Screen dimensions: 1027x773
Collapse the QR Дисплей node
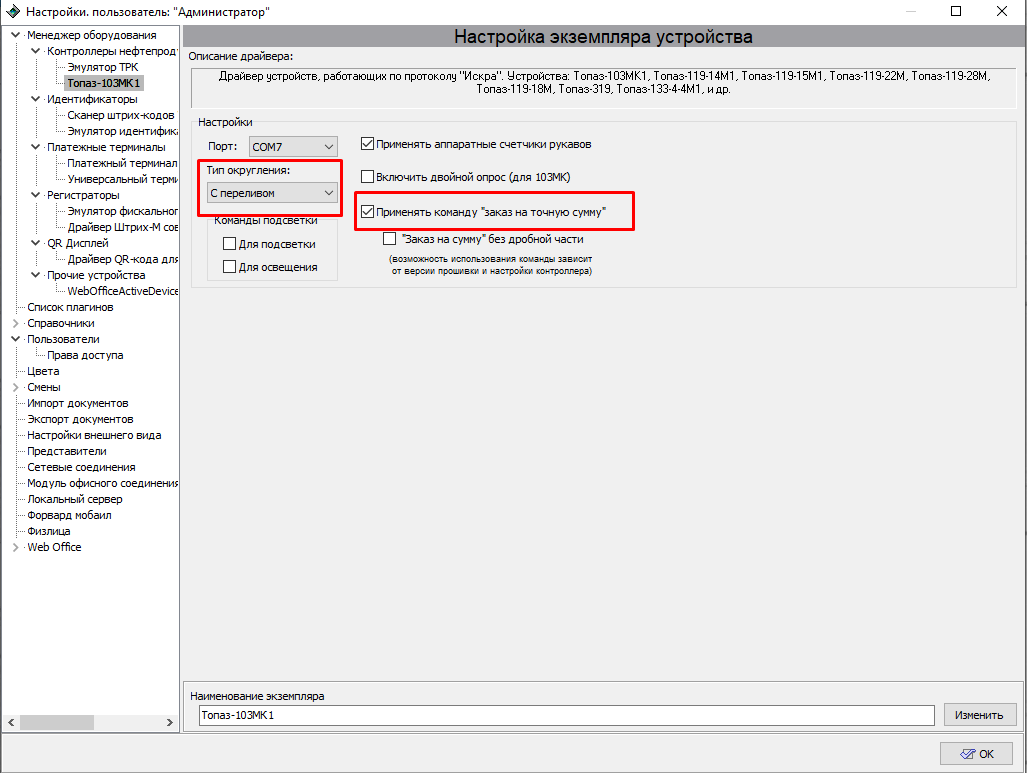pos(35,243)
